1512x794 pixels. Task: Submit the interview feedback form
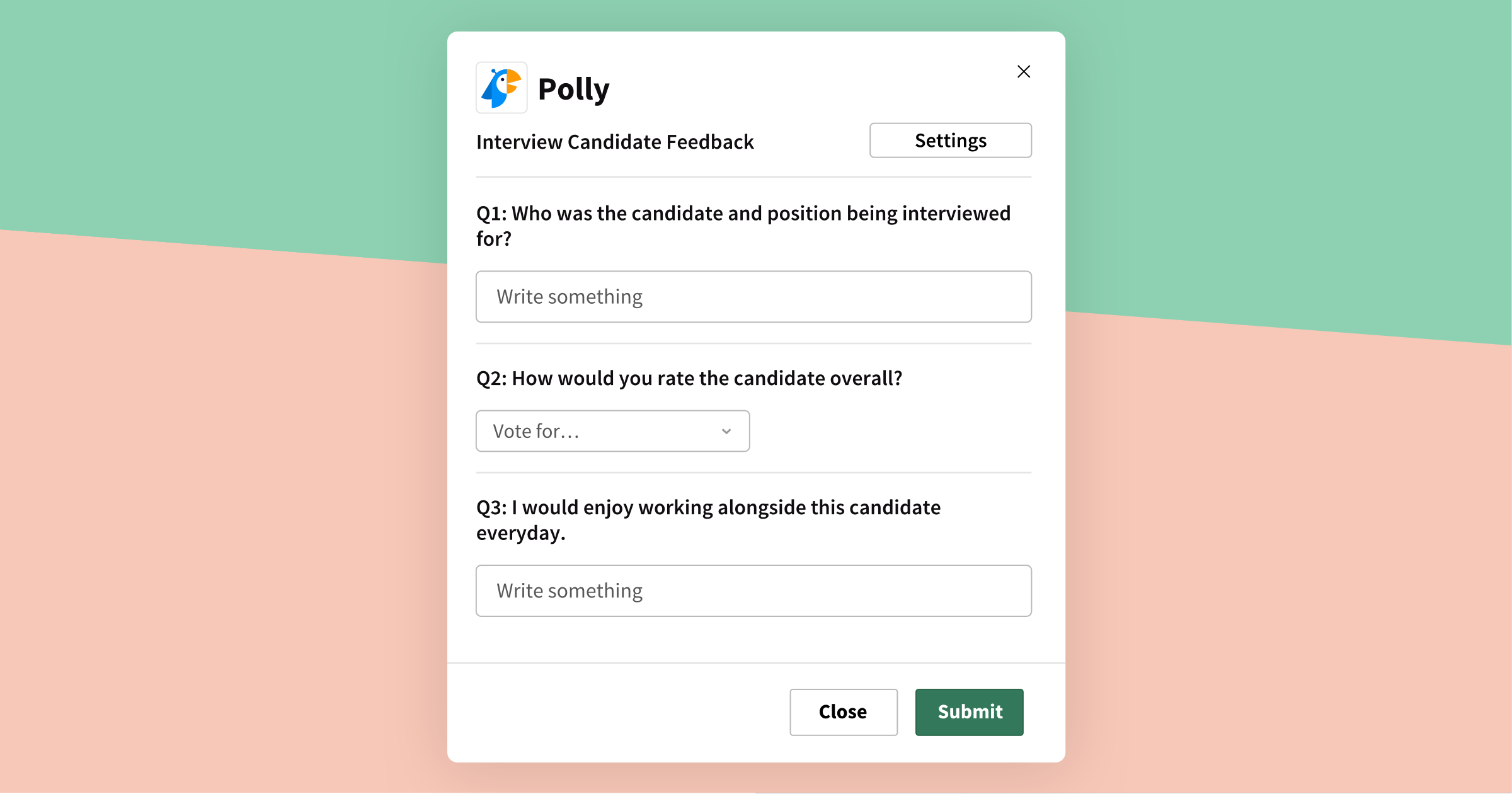pos(969,712)
